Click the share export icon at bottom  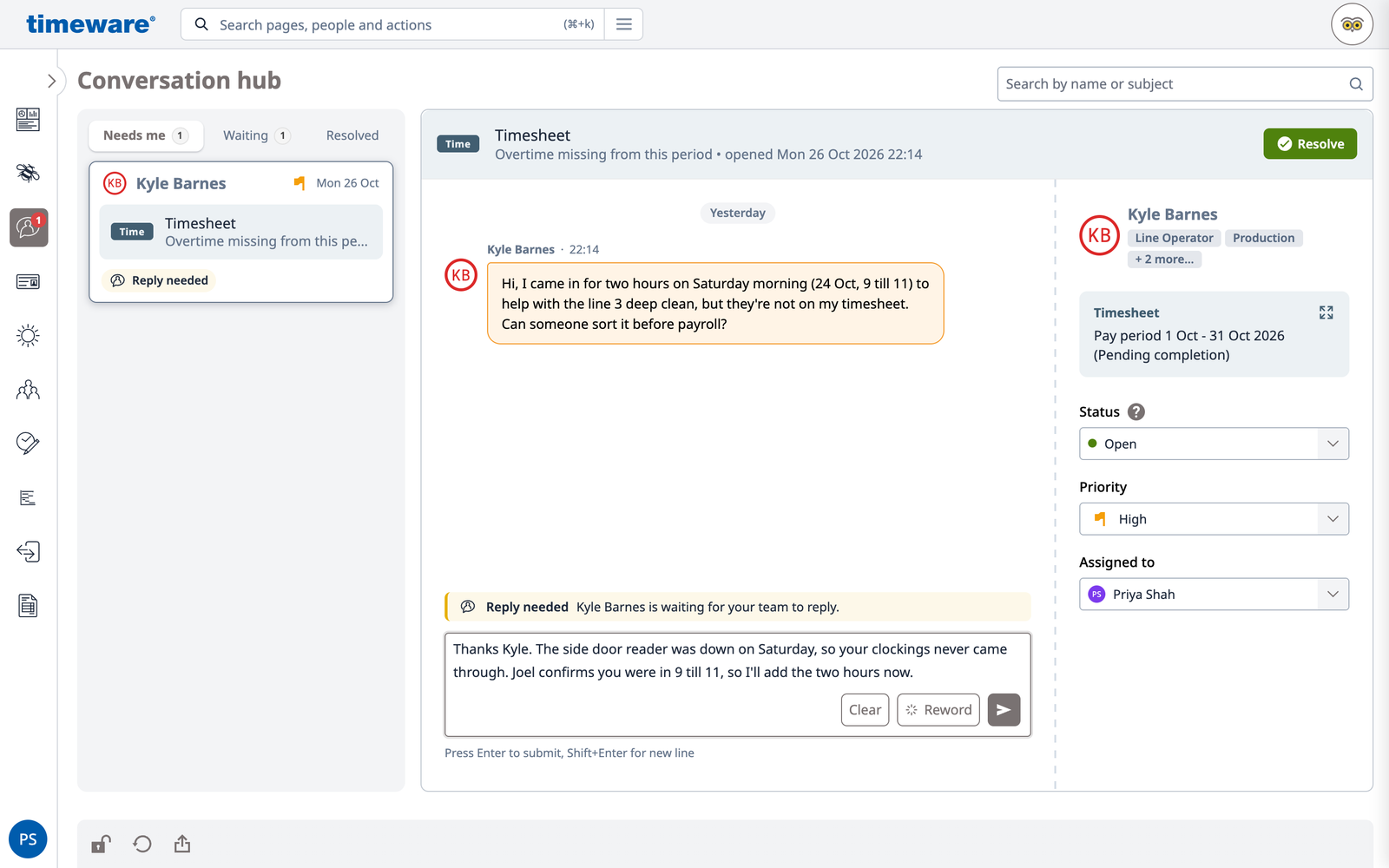pyautogui.click(x=182, y=844)
